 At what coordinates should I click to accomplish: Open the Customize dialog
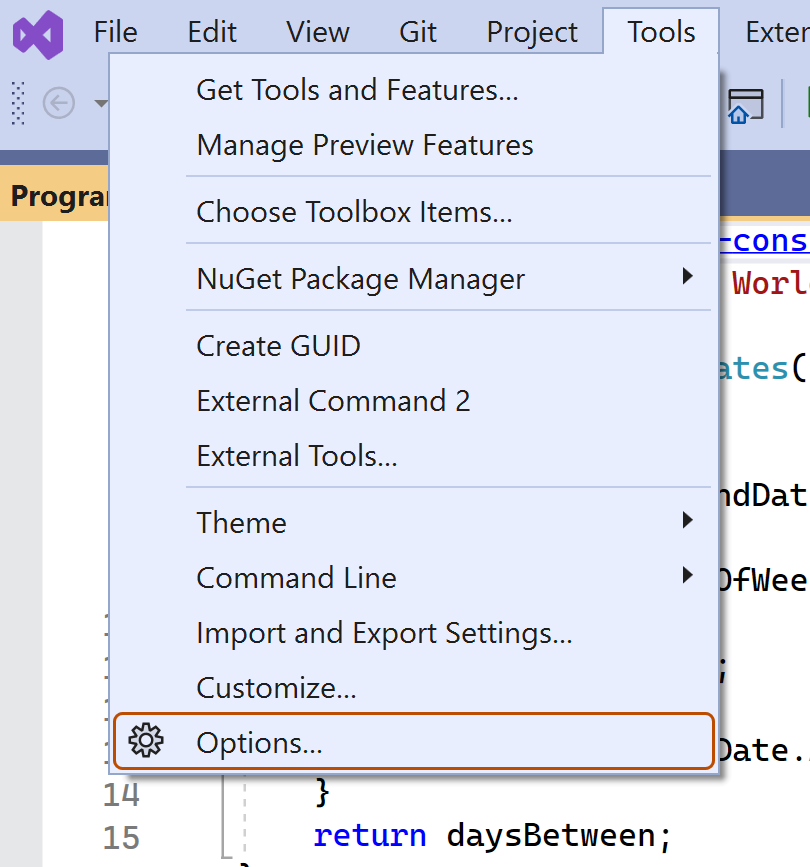272,688
